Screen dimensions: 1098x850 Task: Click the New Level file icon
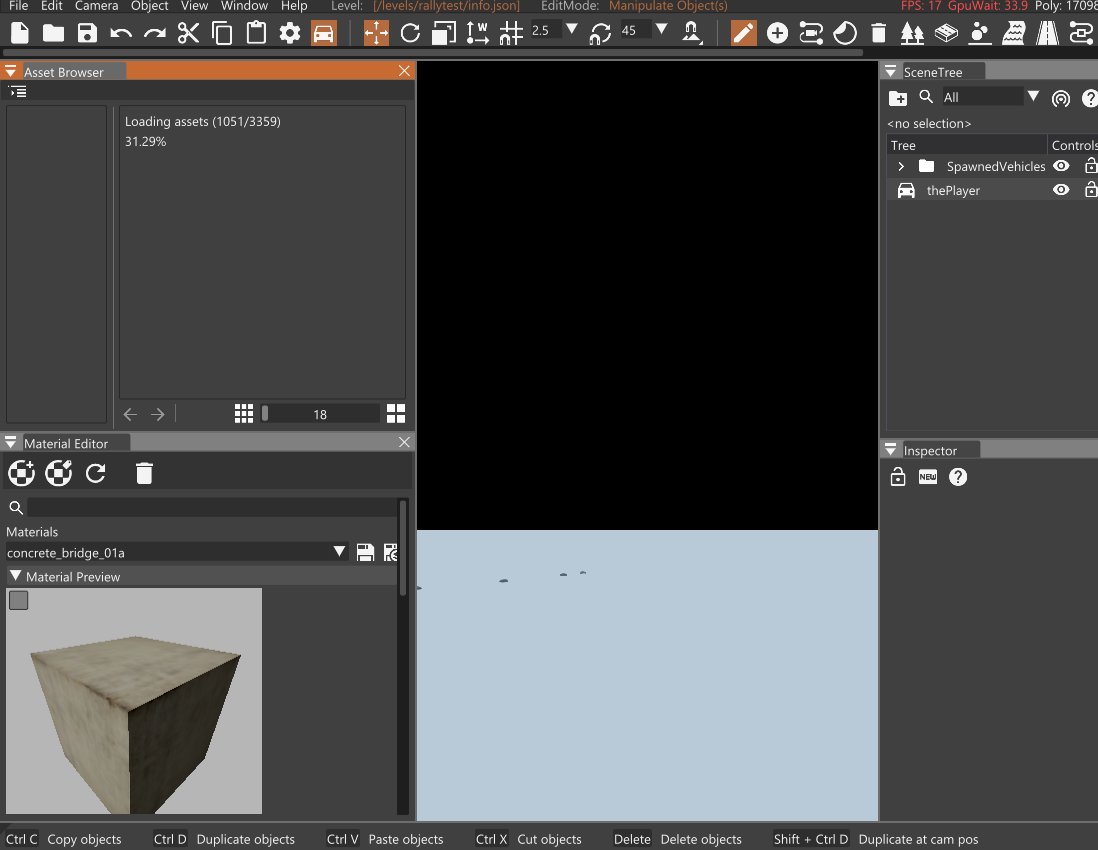coord(20,33)
